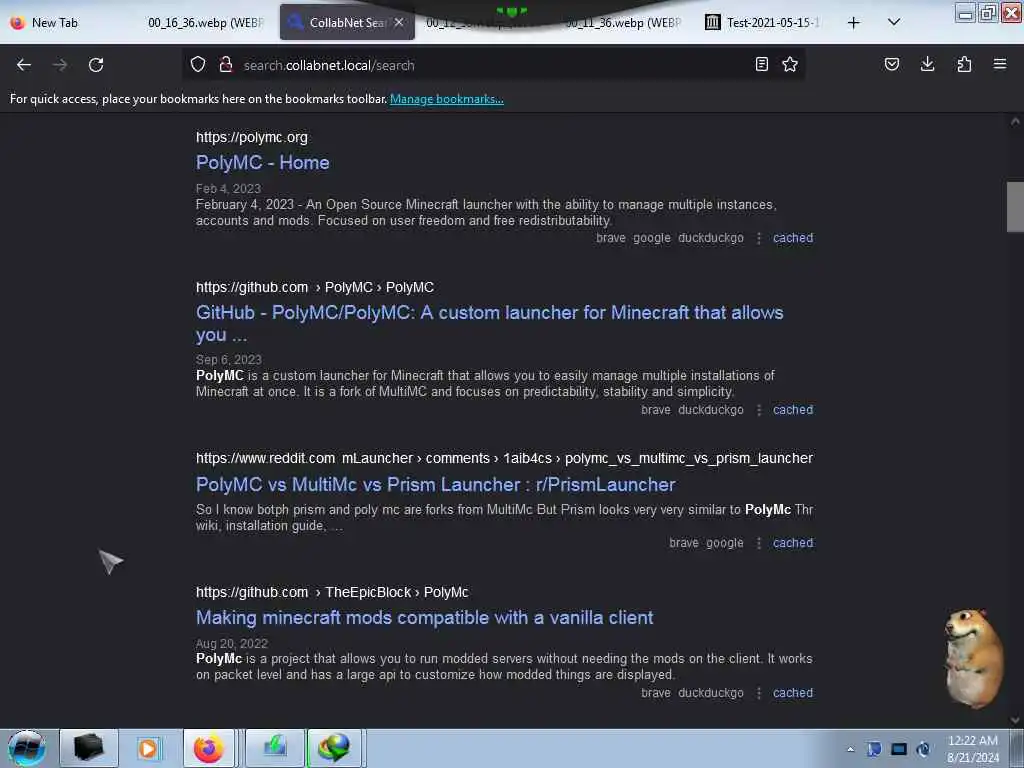Show hidden system tray icons
The width and height of the screenshot is (1024, 768).
tap(850, 750)
